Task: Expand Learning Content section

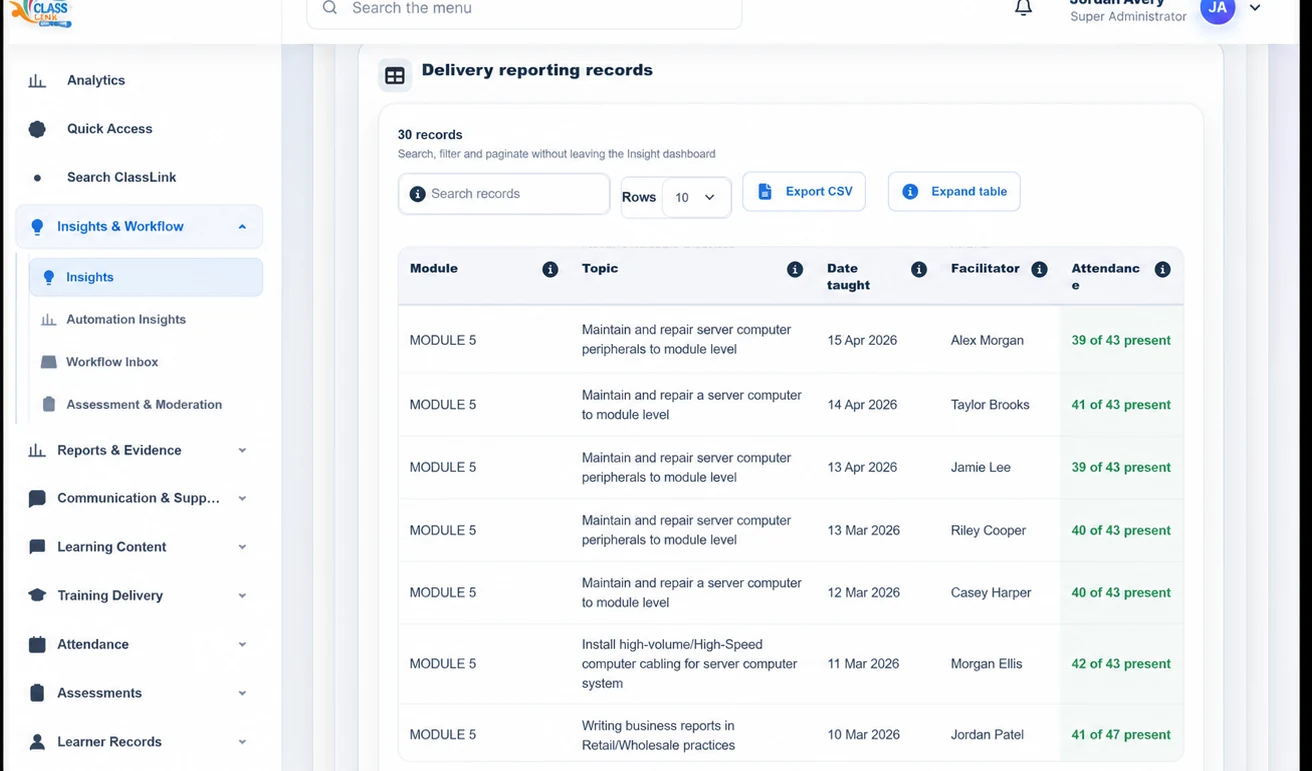Action: pos(139,547)
